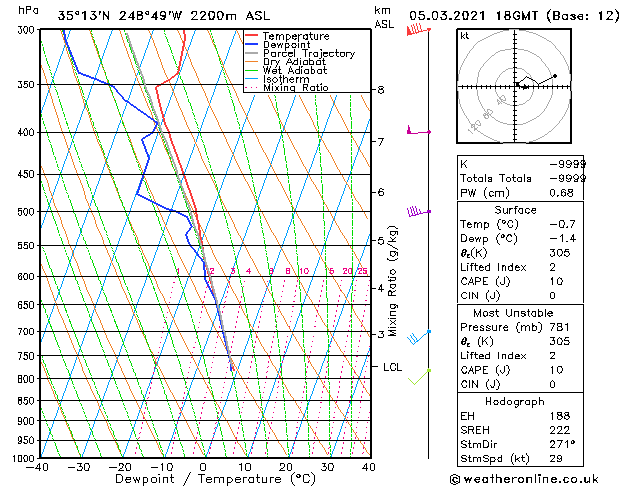Click the Most Unstable CIN (J) row label
Screen dimensions: 629x486
point(480,385)
